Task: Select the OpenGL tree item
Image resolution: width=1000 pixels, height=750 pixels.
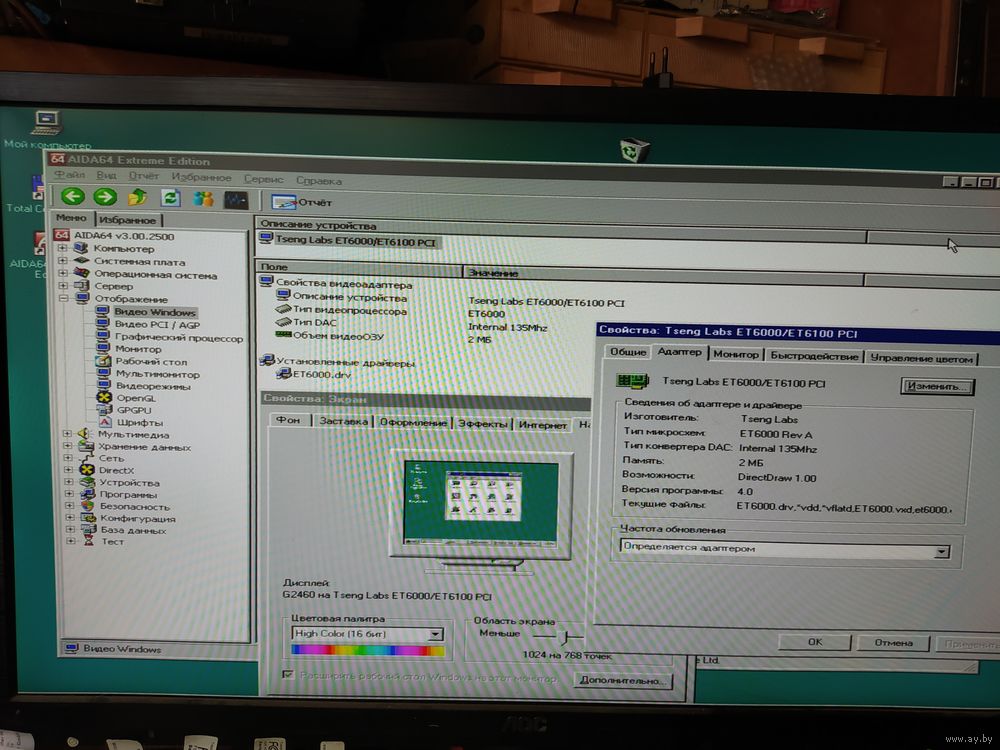Action: point(135,398)
